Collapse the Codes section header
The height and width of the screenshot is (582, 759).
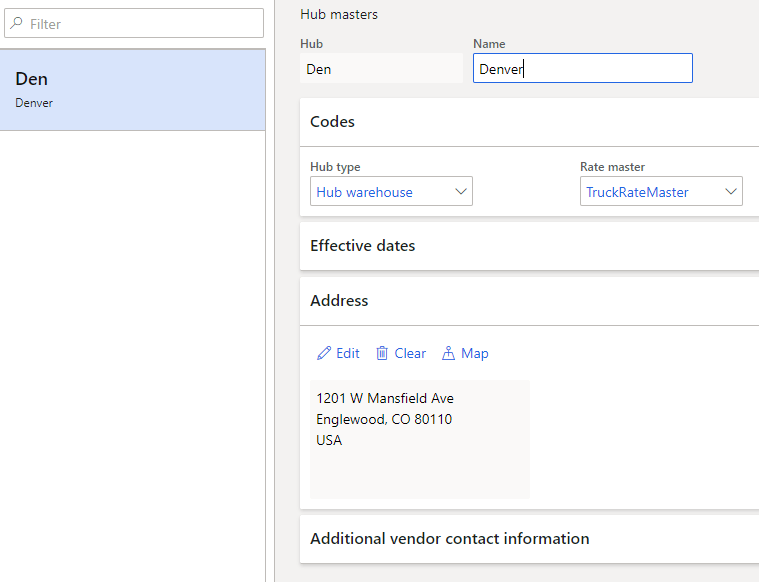click(529, 122)
